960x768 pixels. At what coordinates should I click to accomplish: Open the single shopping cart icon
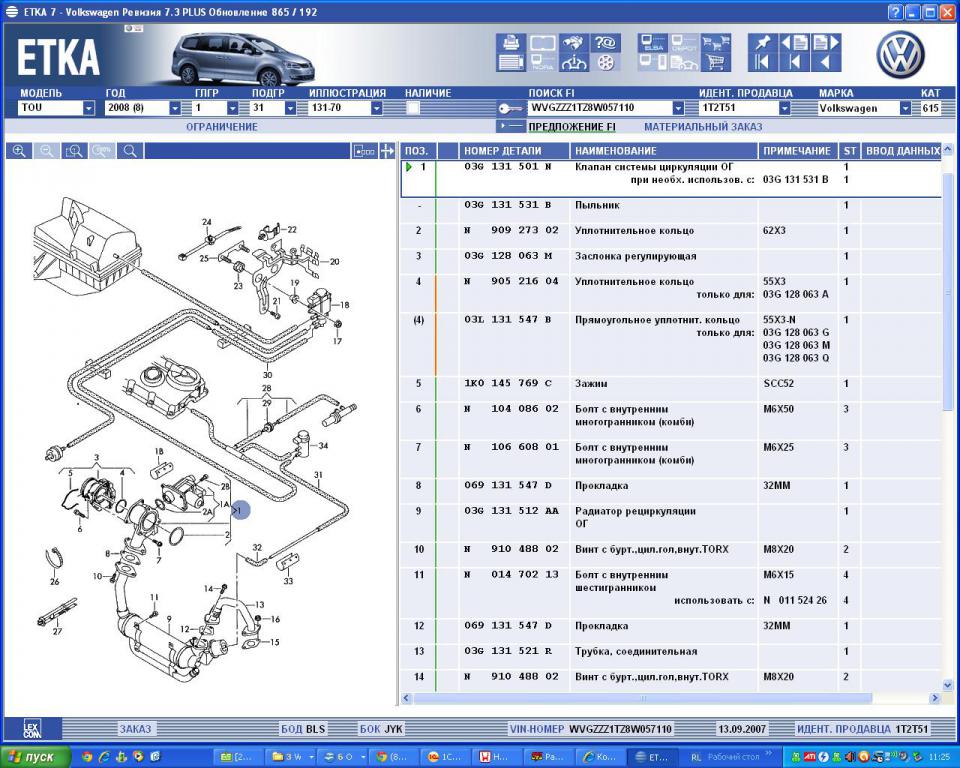pos(716,62)
